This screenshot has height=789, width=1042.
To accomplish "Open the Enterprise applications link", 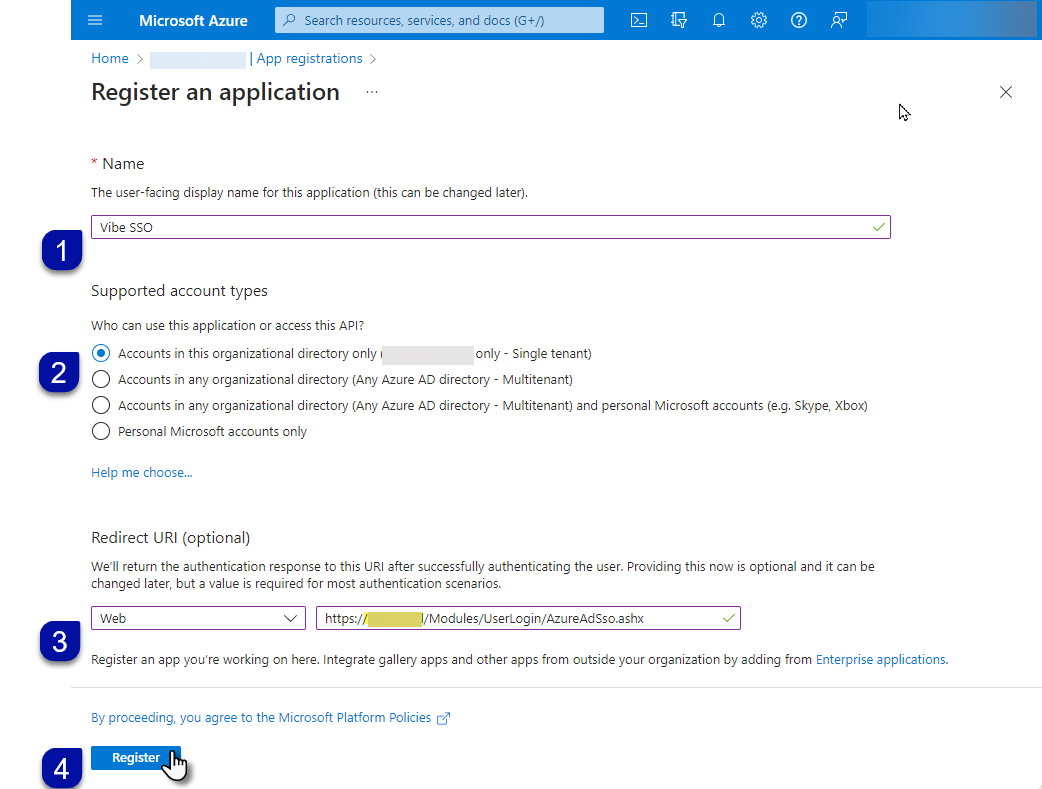I will (x=880, y=659).
